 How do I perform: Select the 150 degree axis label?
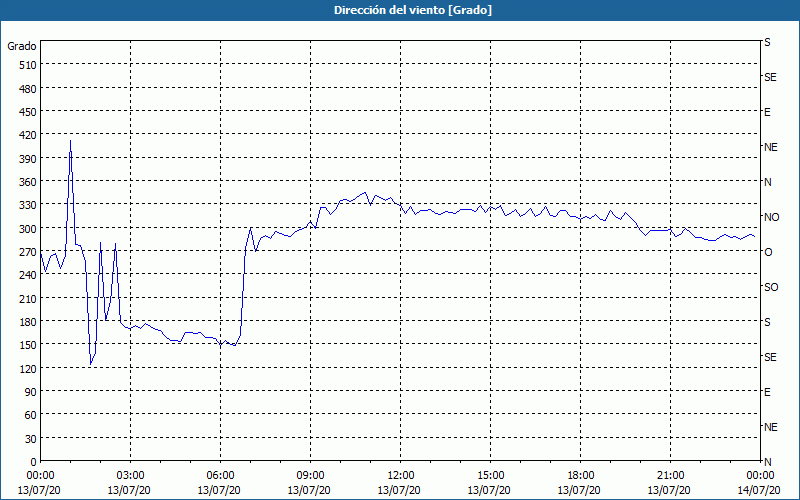(29, 345)
